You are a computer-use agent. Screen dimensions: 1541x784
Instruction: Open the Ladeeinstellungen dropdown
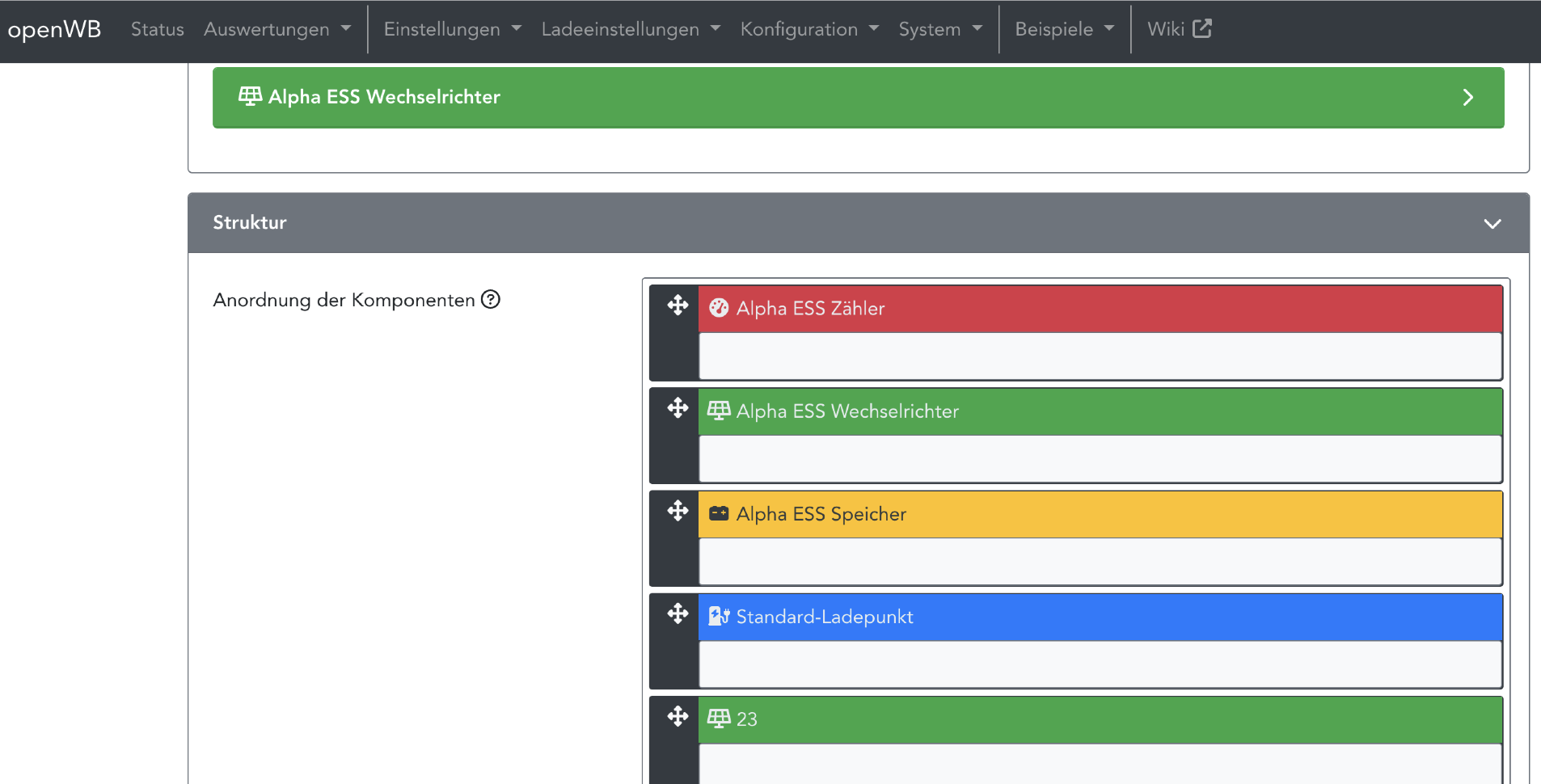tap(630, 29)
